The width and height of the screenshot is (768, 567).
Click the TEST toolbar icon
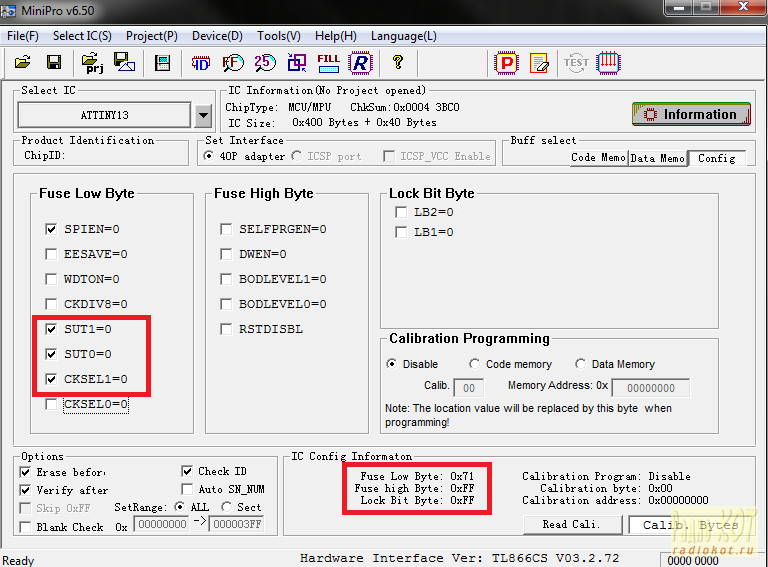pos(576,63)
